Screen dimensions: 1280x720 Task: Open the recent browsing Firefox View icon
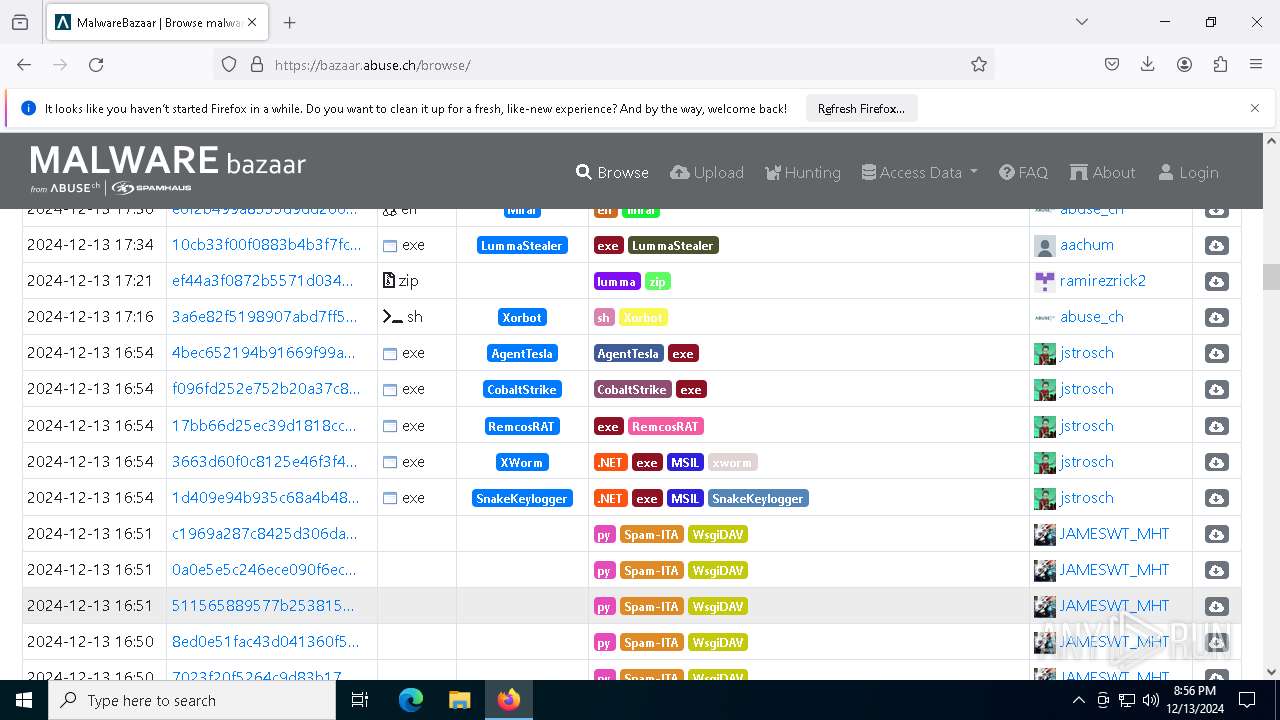pos(20,22)
